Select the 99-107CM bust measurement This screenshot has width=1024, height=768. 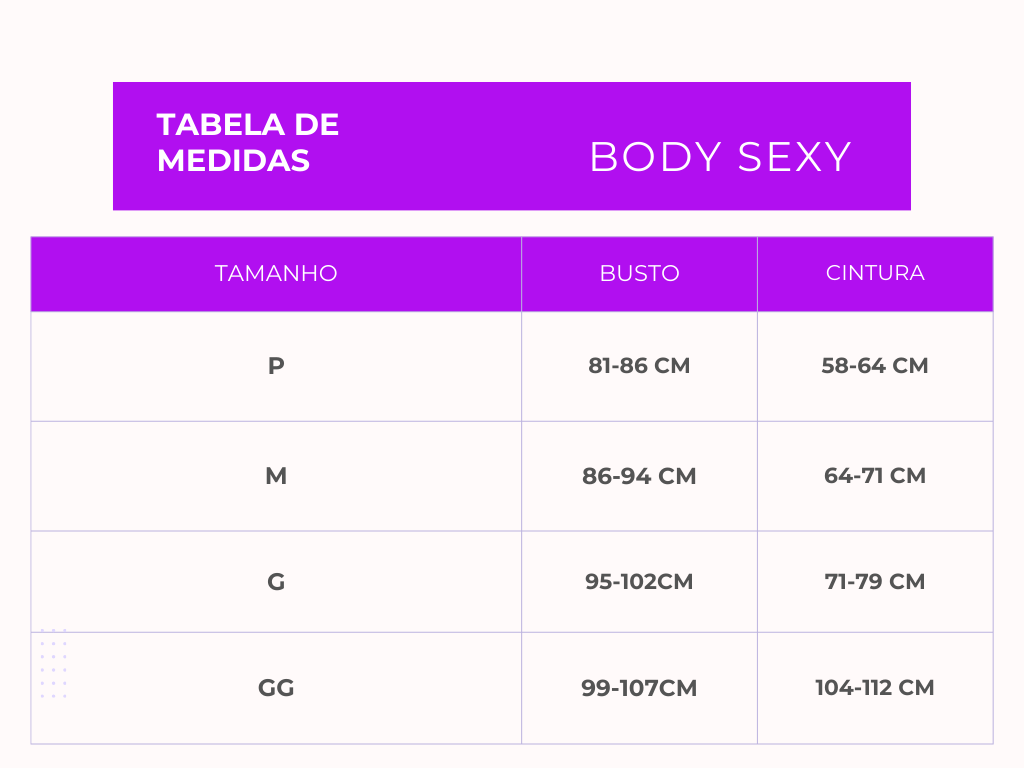[x=639, y=688]
